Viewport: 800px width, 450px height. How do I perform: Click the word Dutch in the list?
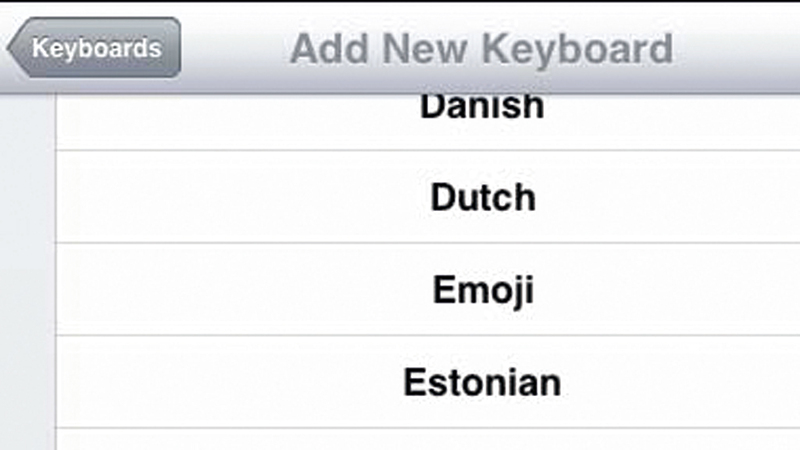482,197
